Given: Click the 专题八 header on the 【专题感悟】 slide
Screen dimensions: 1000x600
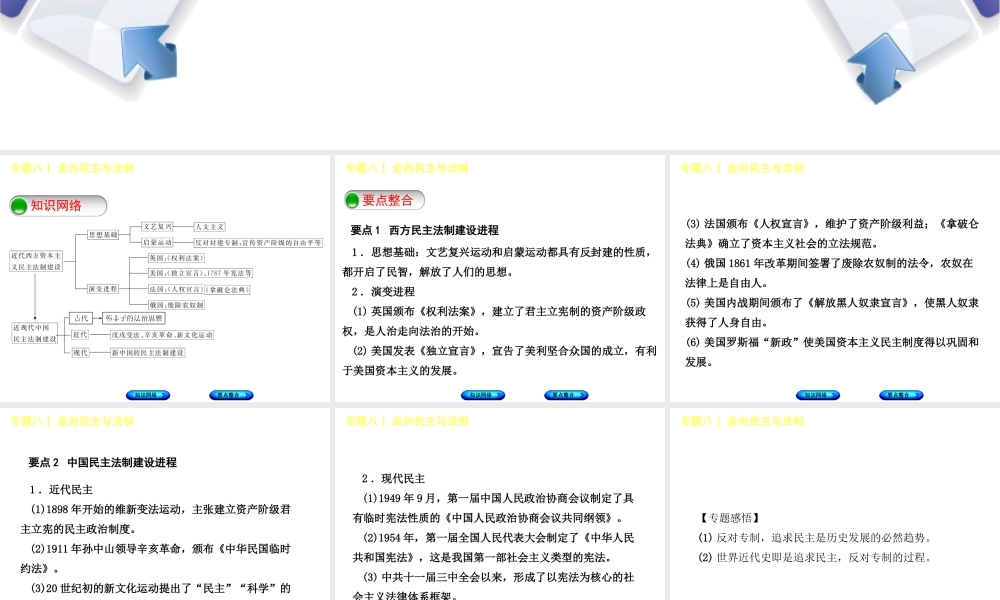Looking at the screenshot, I should point(742,421).
